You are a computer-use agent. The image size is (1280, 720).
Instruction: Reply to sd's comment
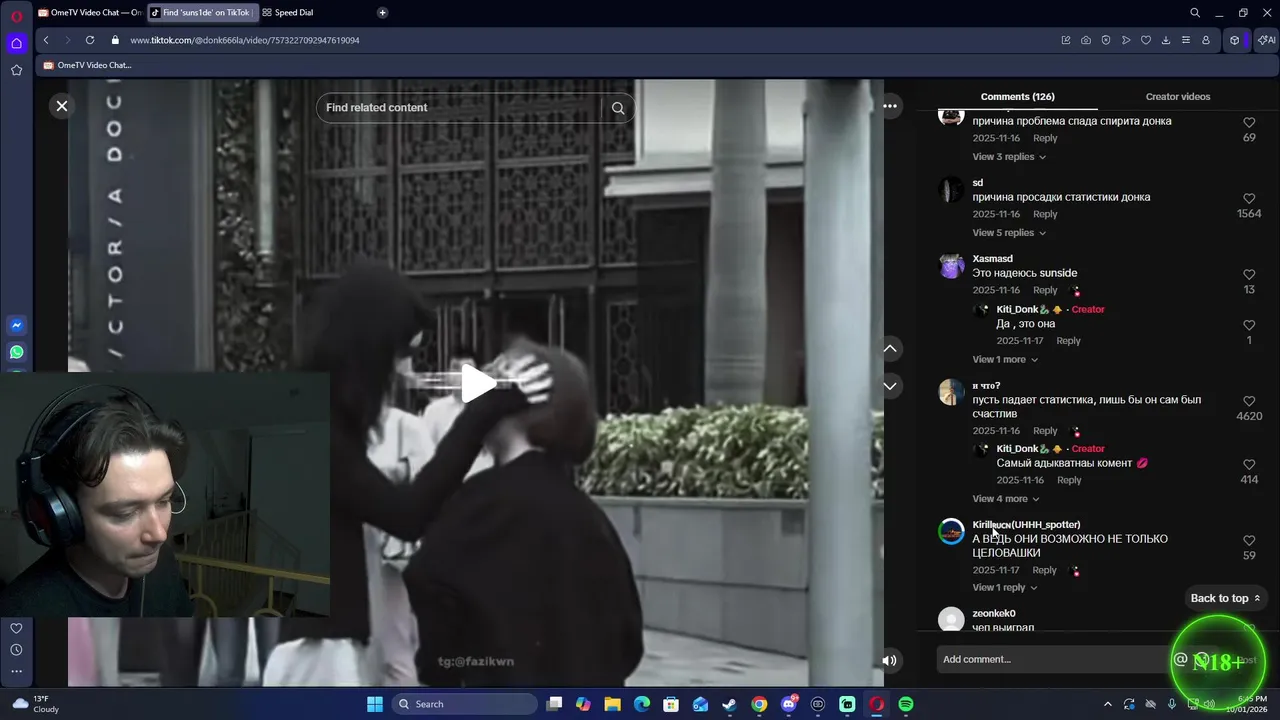pyautogui.click(x=1045, y=214)
